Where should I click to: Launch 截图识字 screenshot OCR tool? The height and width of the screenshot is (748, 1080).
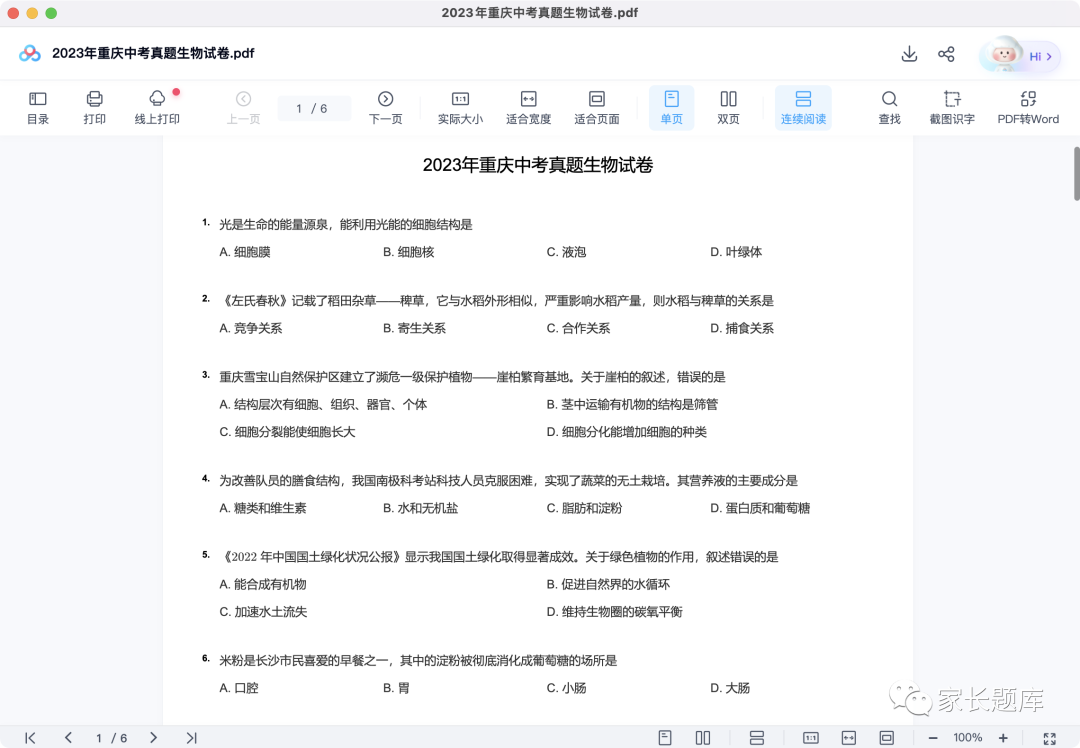click(952, 107)
